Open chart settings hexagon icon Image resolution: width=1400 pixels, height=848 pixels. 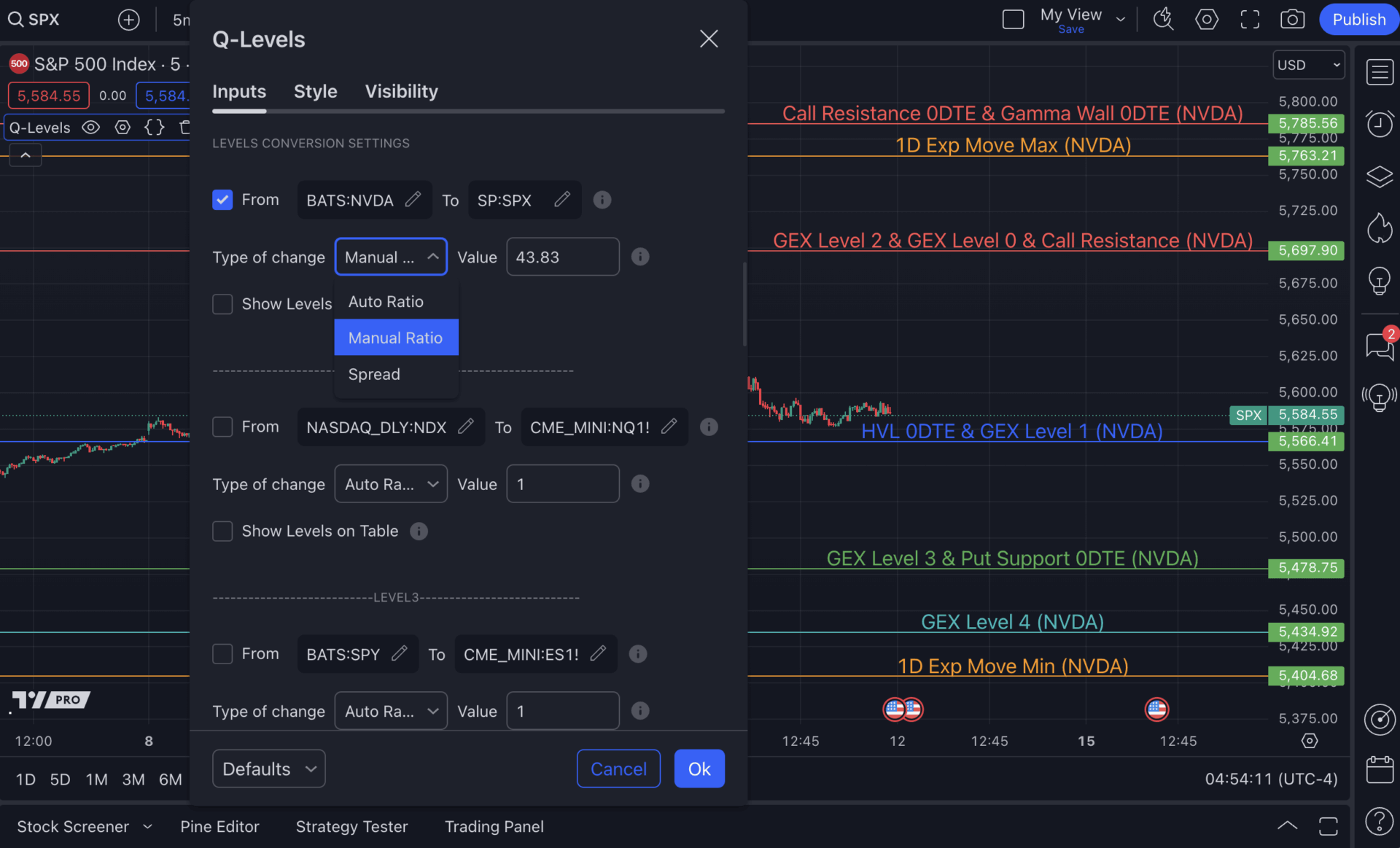click(x=1207, y=20)
